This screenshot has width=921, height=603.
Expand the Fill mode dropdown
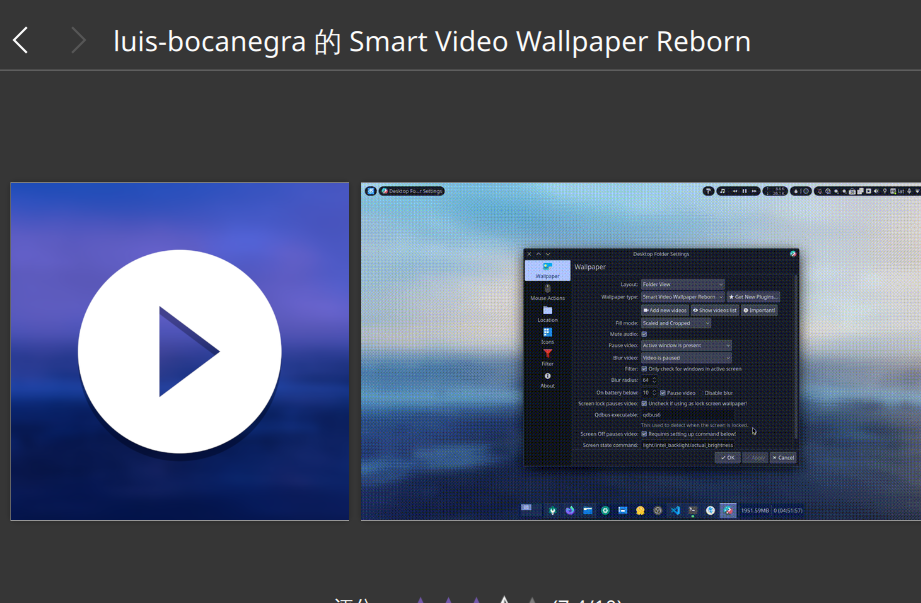tap(676, 323)
